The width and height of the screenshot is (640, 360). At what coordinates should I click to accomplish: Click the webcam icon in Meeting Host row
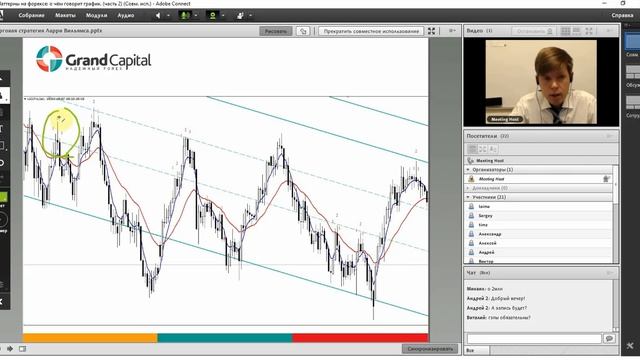point(606,179)
